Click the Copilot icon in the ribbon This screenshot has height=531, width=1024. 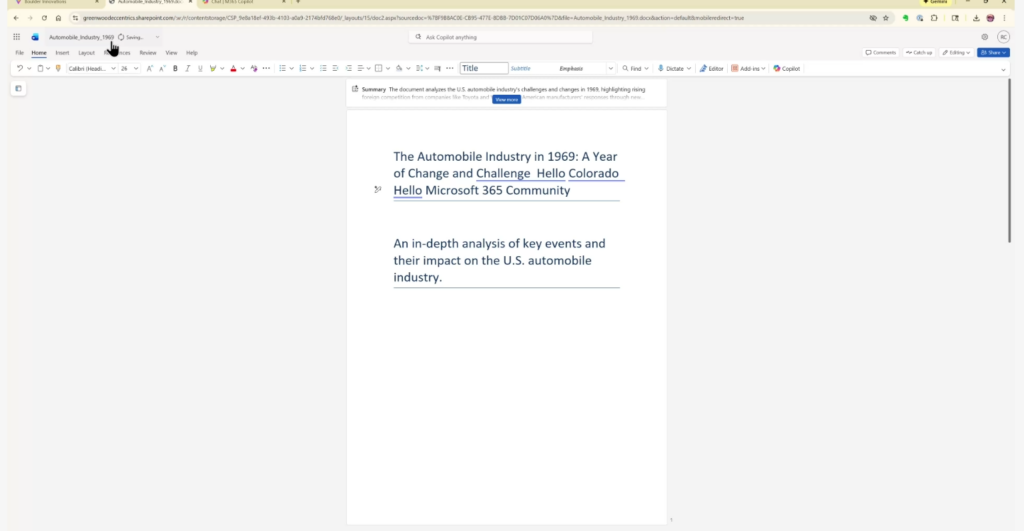[786, 69]
